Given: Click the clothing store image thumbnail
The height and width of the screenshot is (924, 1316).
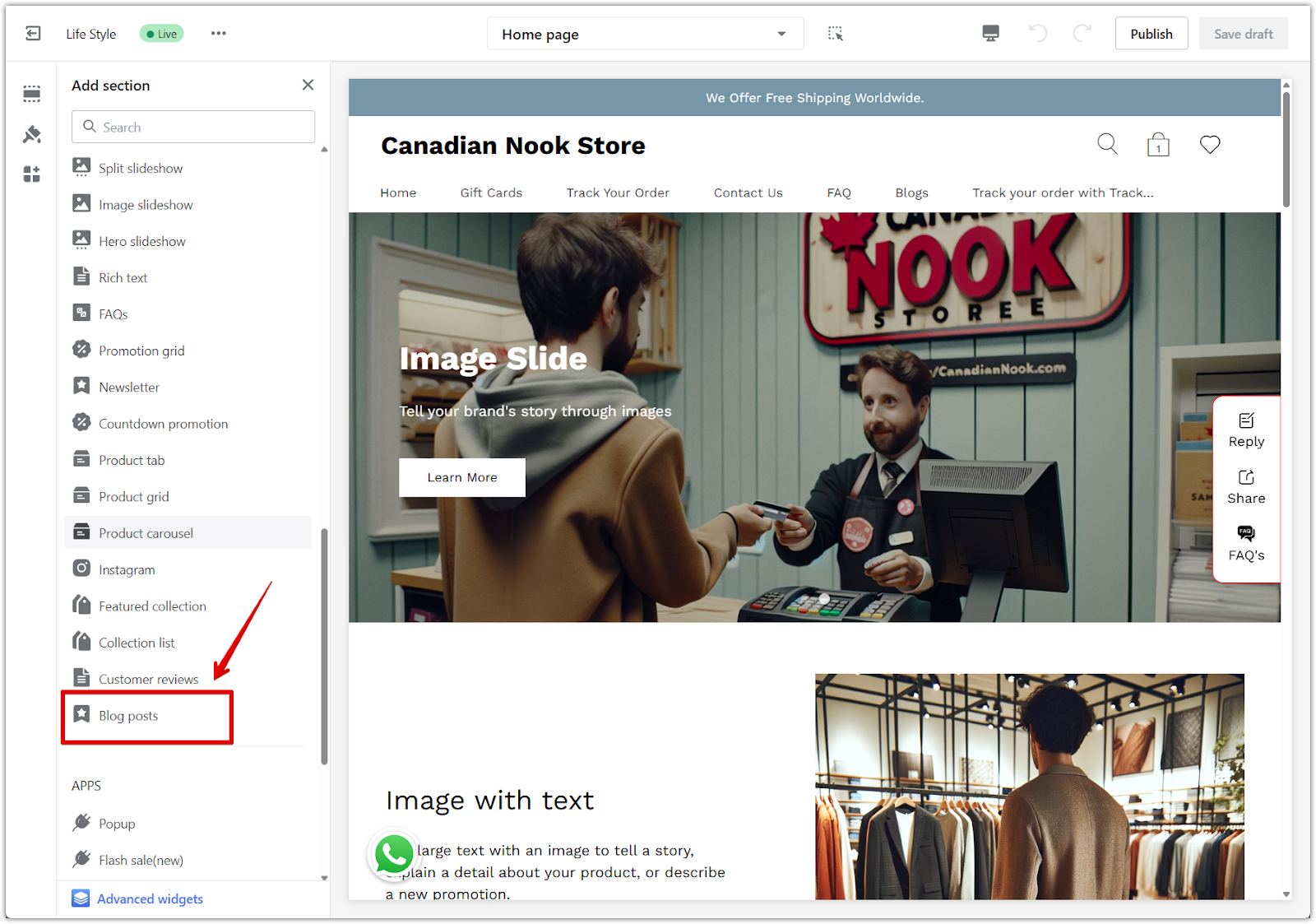Looking at the screenshot, I should coord(1029,787).
